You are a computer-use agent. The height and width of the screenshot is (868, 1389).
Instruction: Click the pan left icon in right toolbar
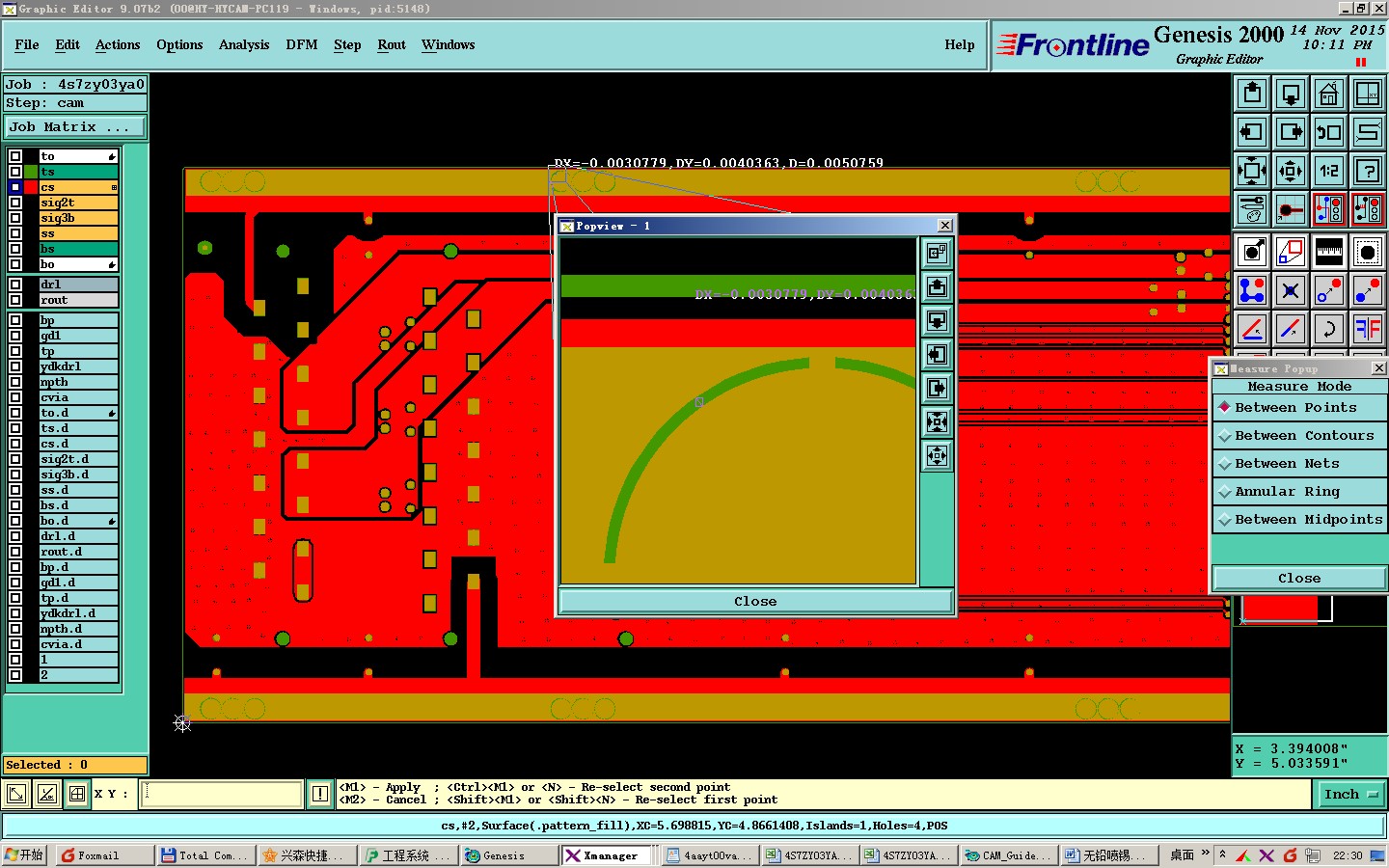(x=1252, y=132)
